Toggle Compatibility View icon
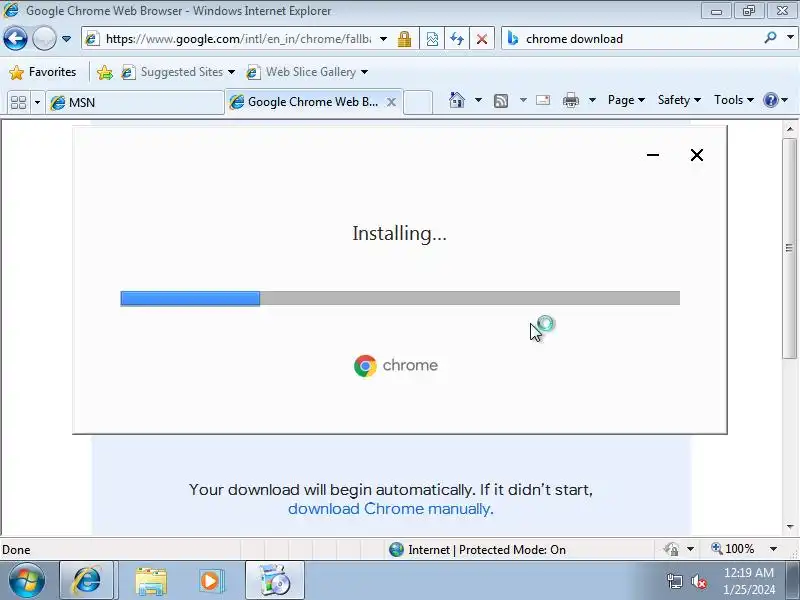 tap(432, 39)
